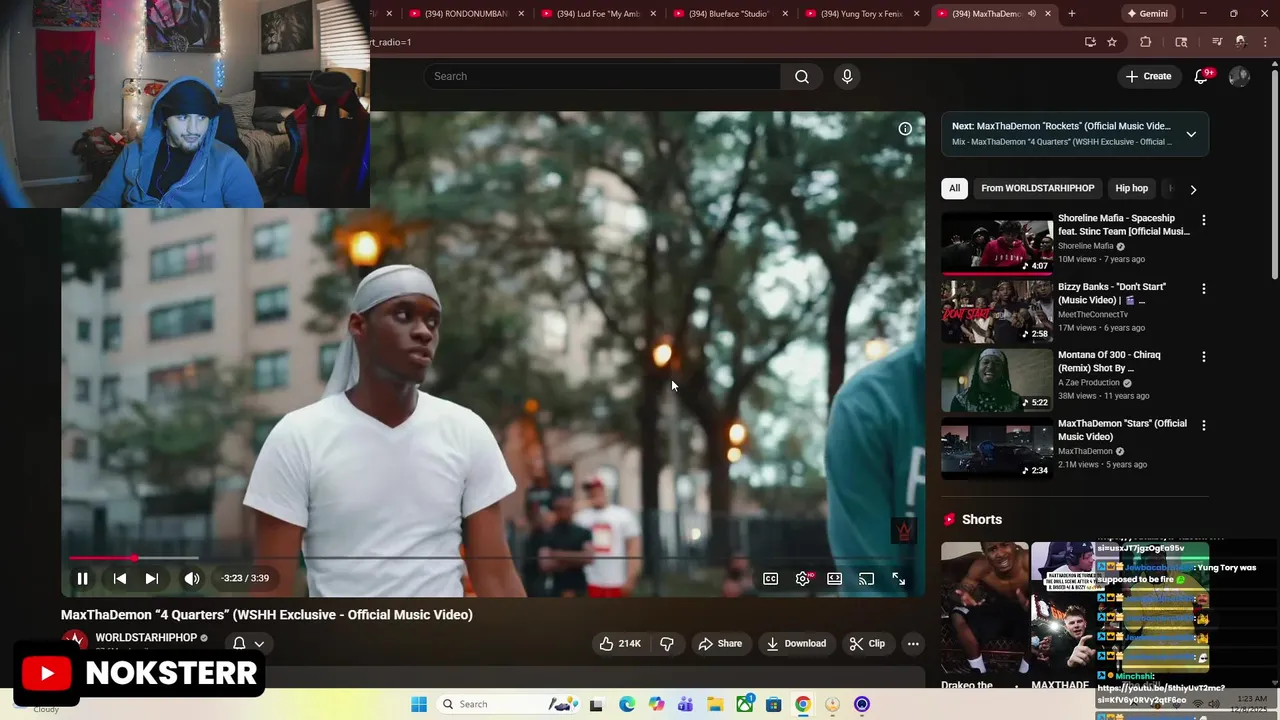Open Microsoft Edge from taskbar
The width and height of the screenshot is (1280, 720).
point(627,704)
